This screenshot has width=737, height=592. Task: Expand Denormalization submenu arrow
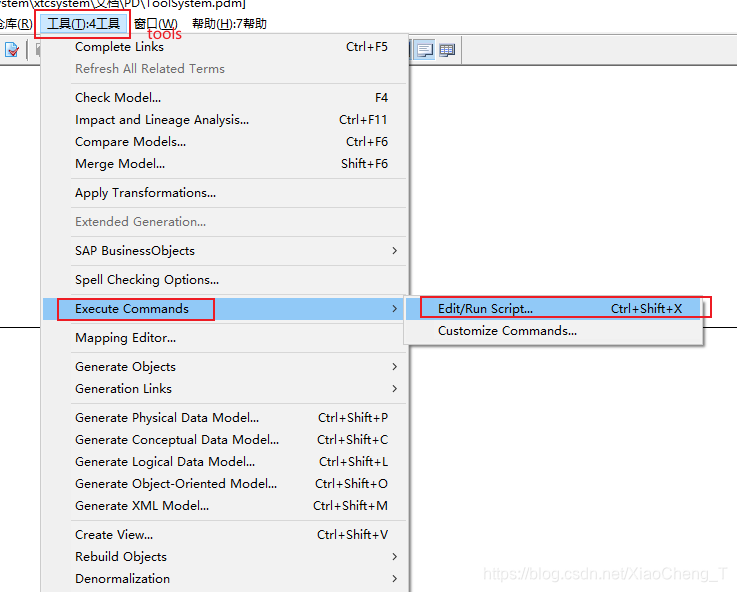[394, 578]
